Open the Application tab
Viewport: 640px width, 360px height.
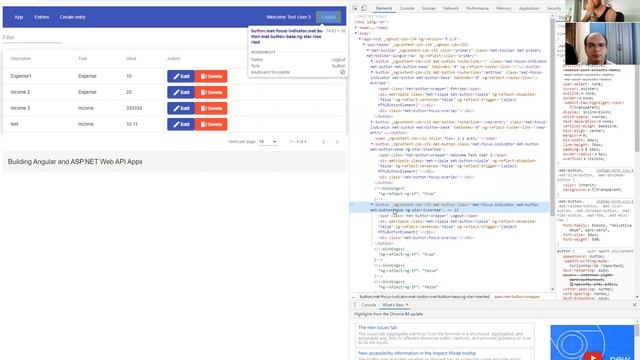(x=529, y=8)
